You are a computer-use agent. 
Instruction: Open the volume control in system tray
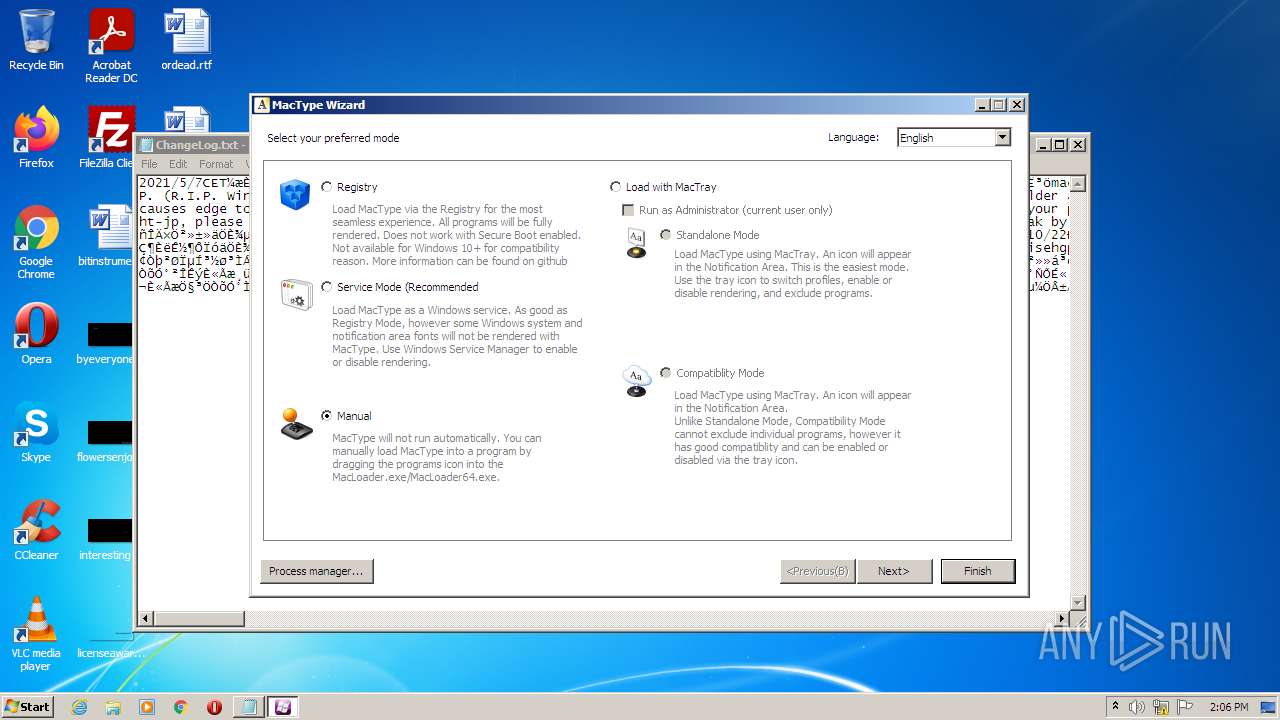[1137, 707]
